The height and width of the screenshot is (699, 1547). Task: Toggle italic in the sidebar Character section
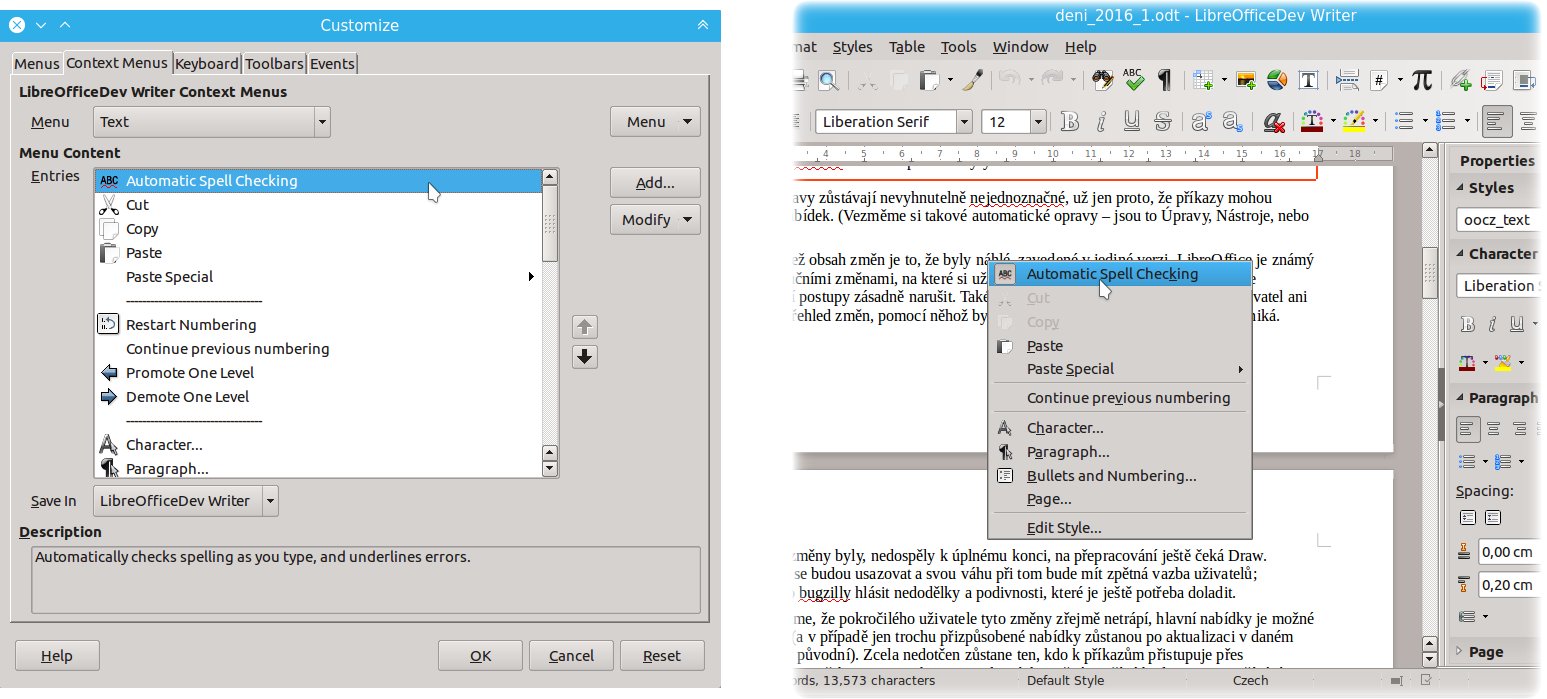tap(1493, 324)
